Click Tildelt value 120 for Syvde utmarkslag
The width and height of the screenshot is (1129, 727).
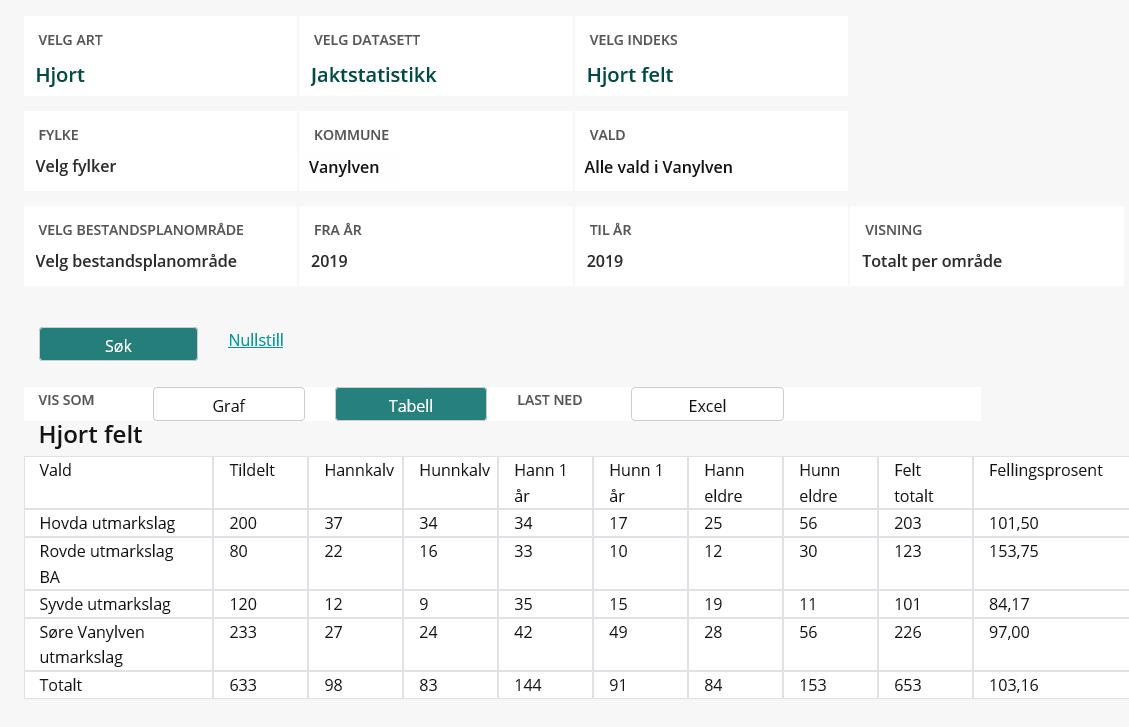tap(243, 604)
